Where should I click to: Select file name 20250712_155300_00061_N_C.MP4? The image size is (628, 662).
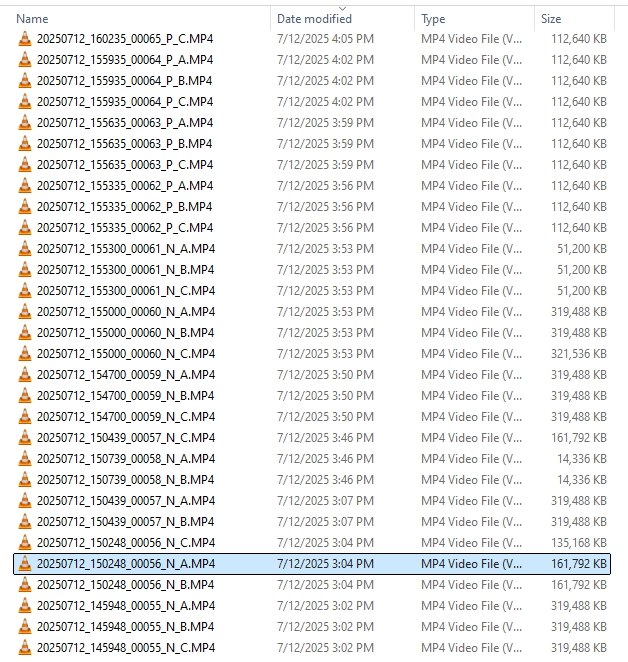(x=126, y=291)
